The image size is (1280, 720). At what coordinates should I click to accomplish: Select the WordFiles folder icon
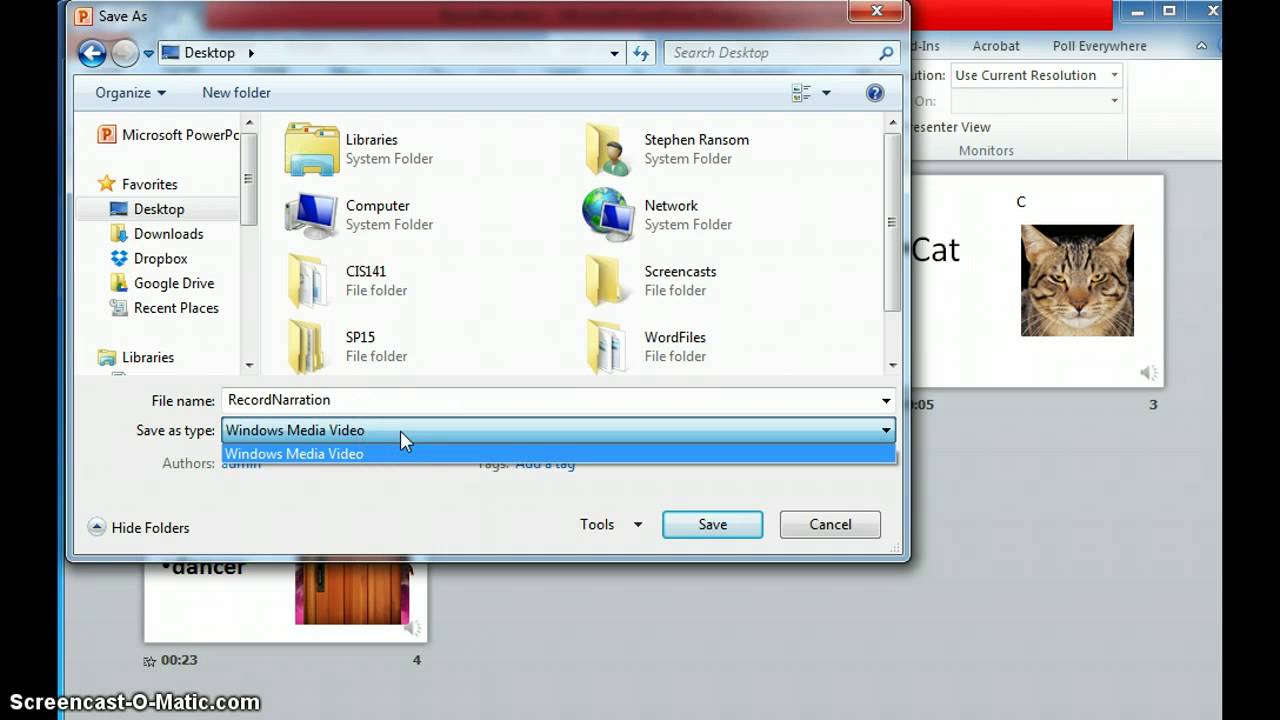tap(607, 346)
